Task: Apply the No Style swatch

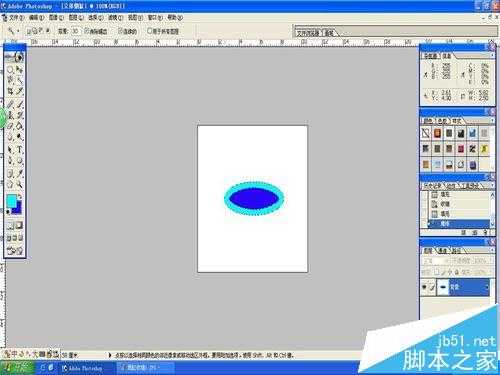Action: tap(426, 133)
